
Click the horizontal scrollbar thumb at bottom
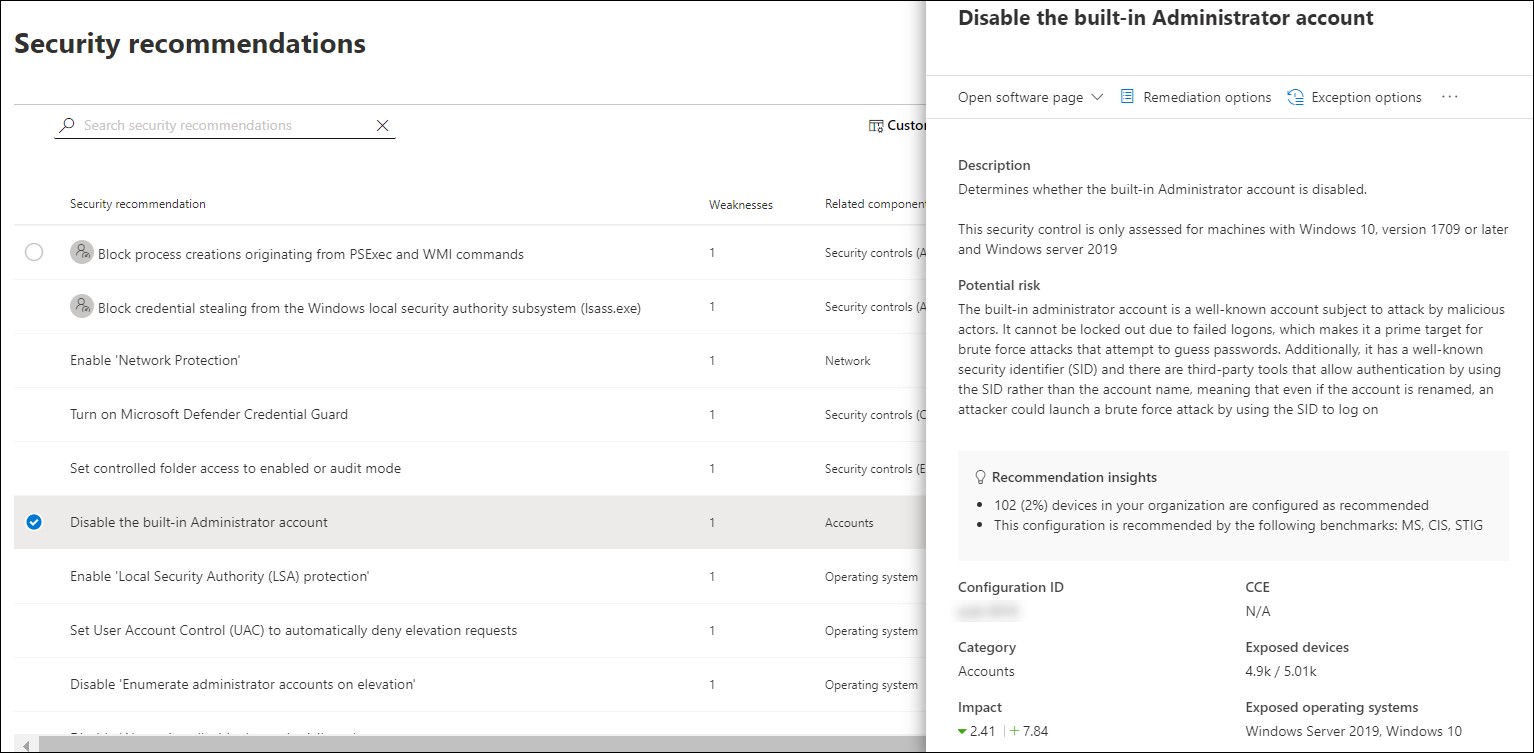tap(480, 744)
